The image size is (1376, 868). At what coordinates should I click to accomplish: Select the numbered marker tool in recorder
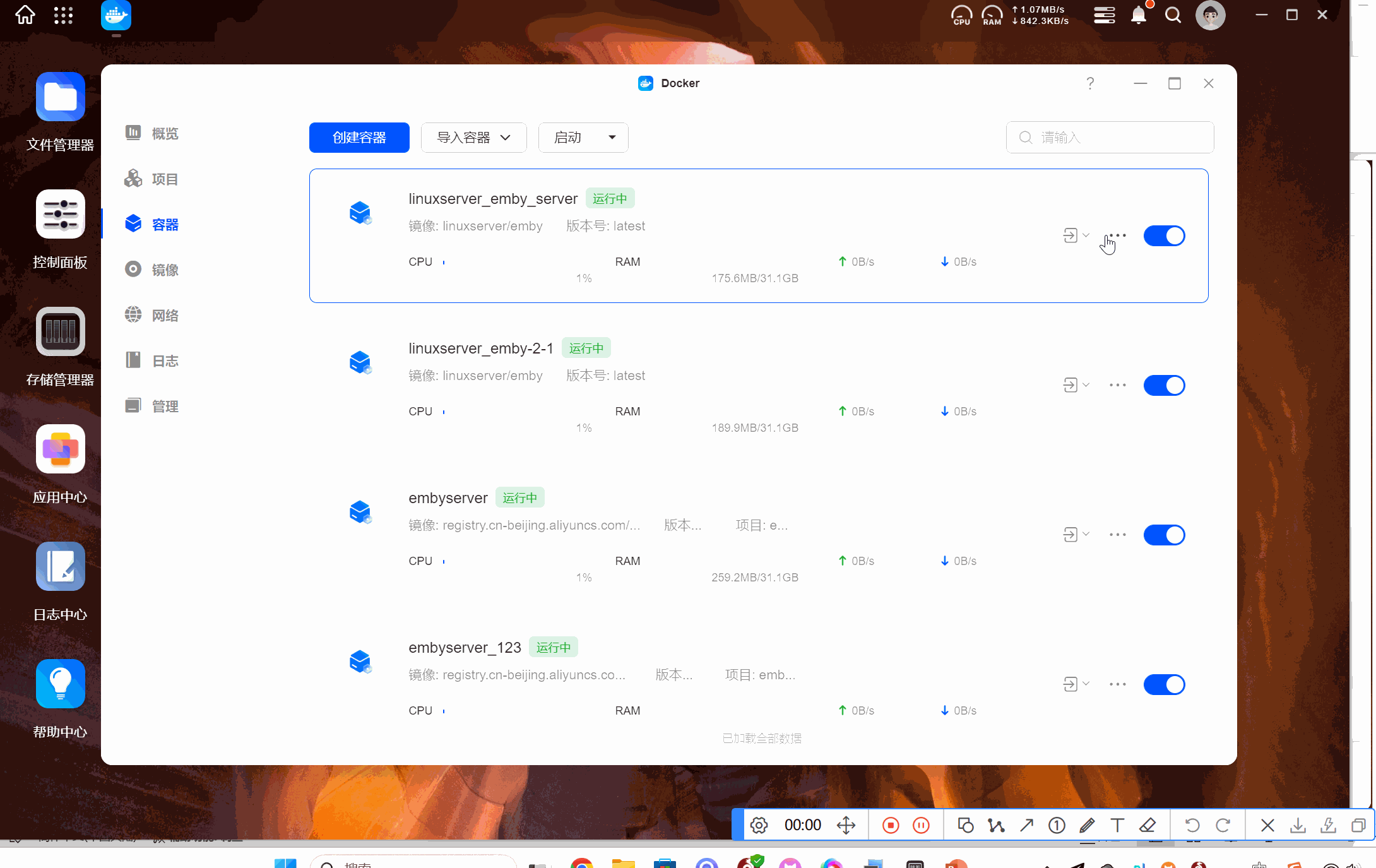pyautogui.click(x=1057, y=825)
